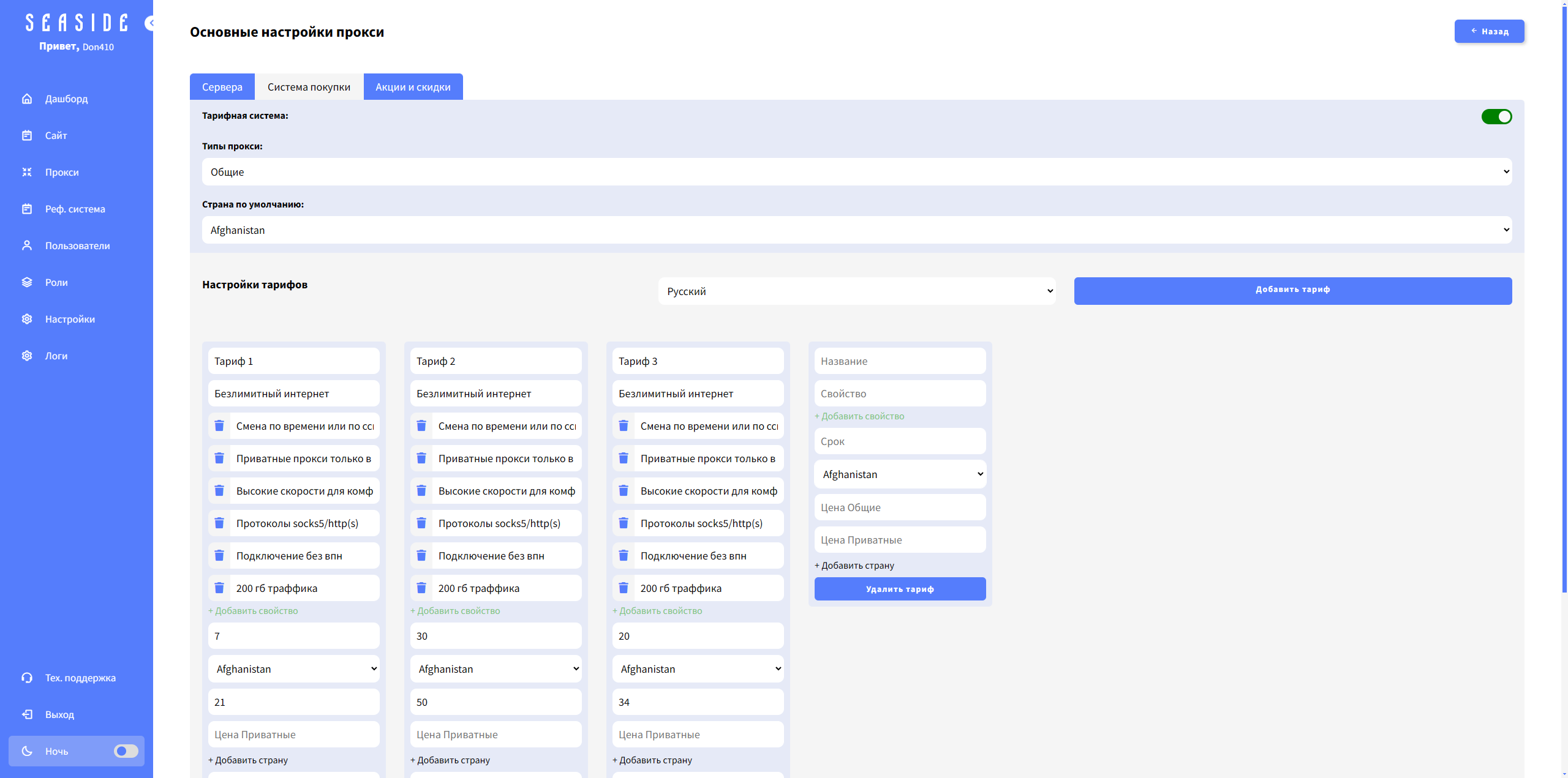Switch to the Акции и скидки tab
Screen dimensions: 1568x778
coord(413,87)
